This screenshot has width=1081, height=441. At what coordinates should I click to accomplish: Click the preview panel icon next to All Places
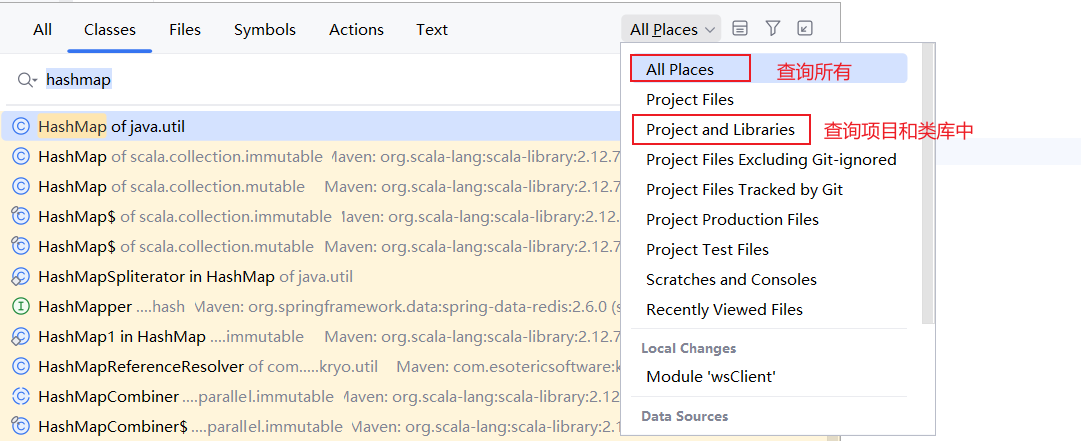740,29
